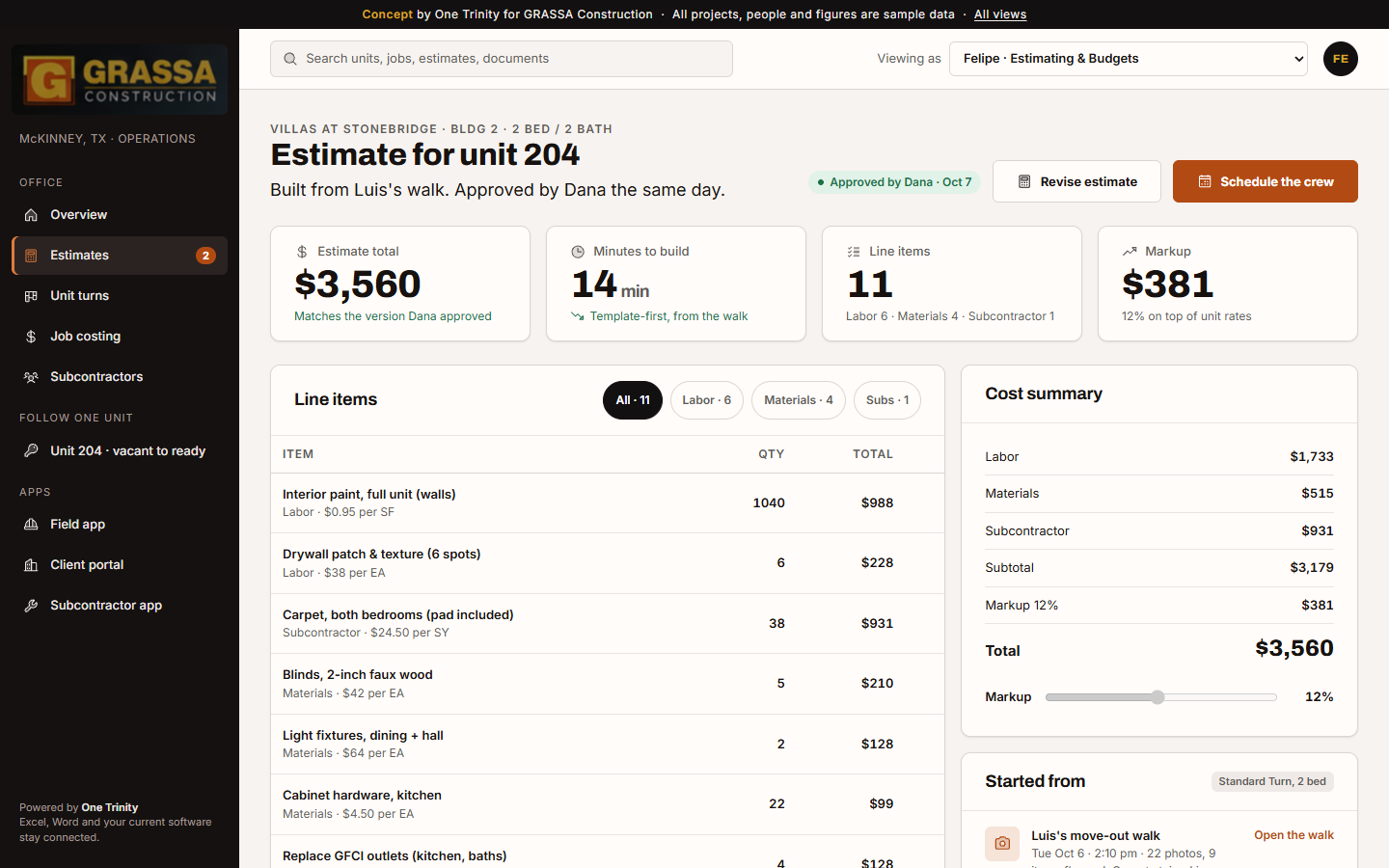Click the Unit turns sidebar icon
1389x868 pixels.
point(31,296)
